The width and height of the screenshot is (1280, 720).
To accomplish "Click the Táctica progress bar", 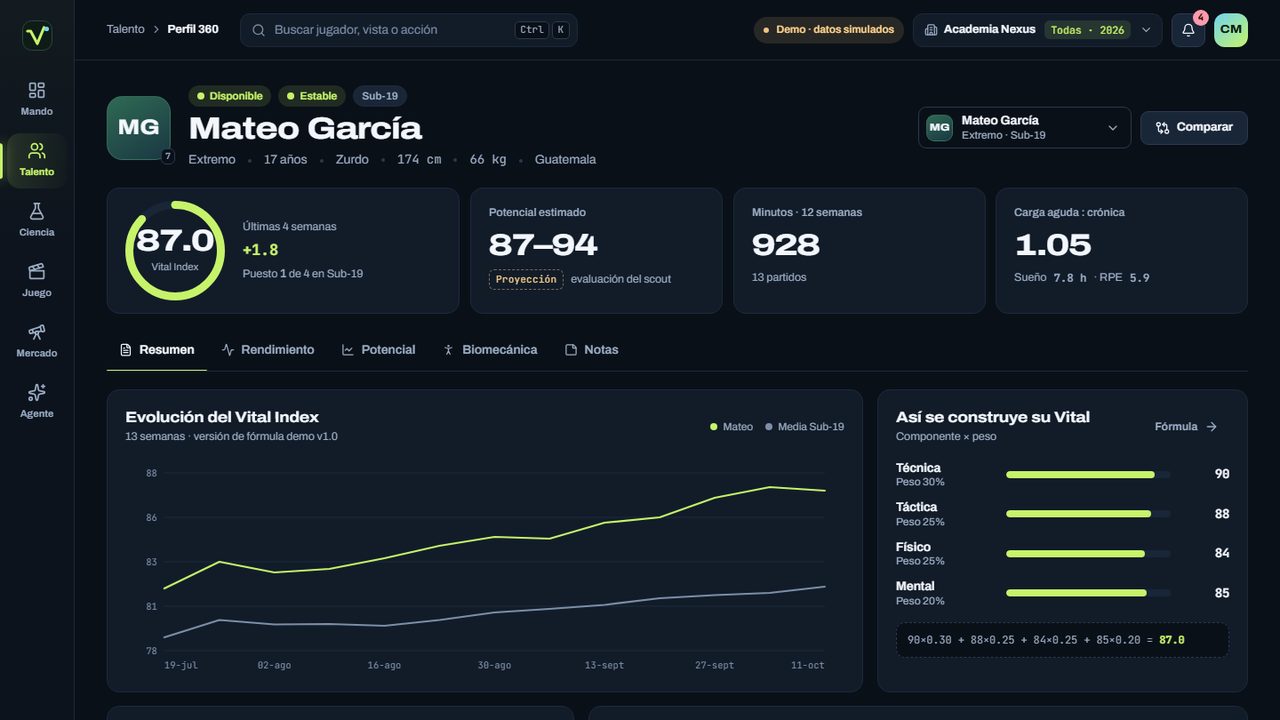I will [x=1088, y=514].
